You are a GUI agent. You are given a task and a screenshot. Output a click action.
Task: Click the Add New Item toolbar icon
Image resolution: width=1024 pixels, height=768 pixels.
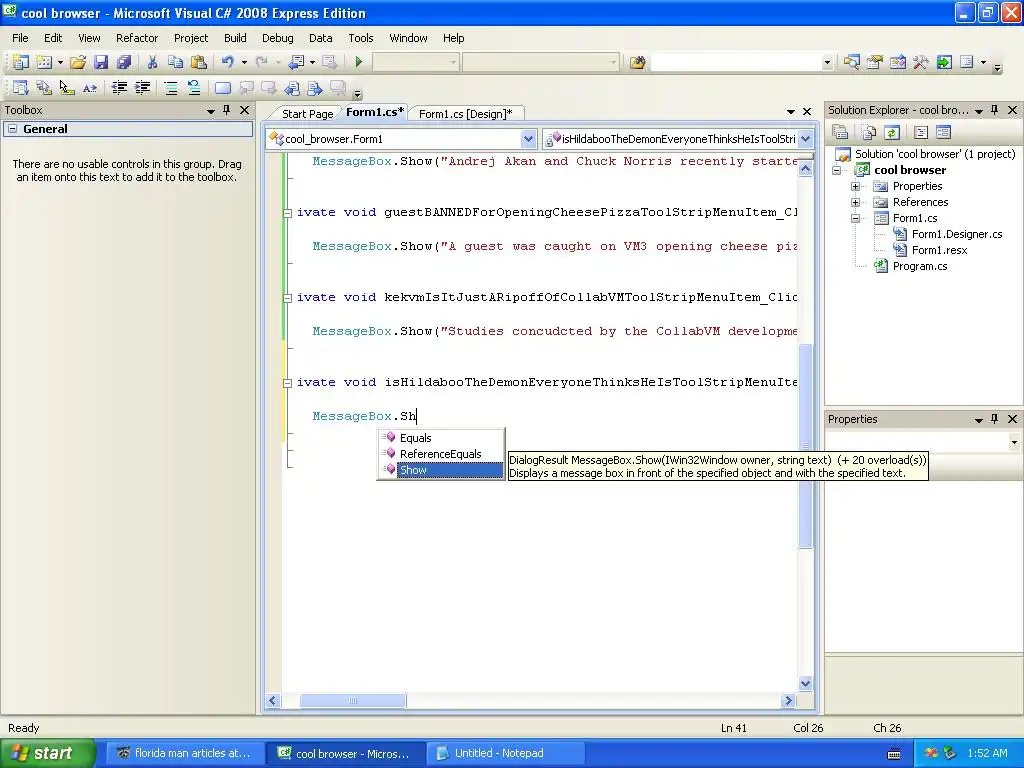44,62
